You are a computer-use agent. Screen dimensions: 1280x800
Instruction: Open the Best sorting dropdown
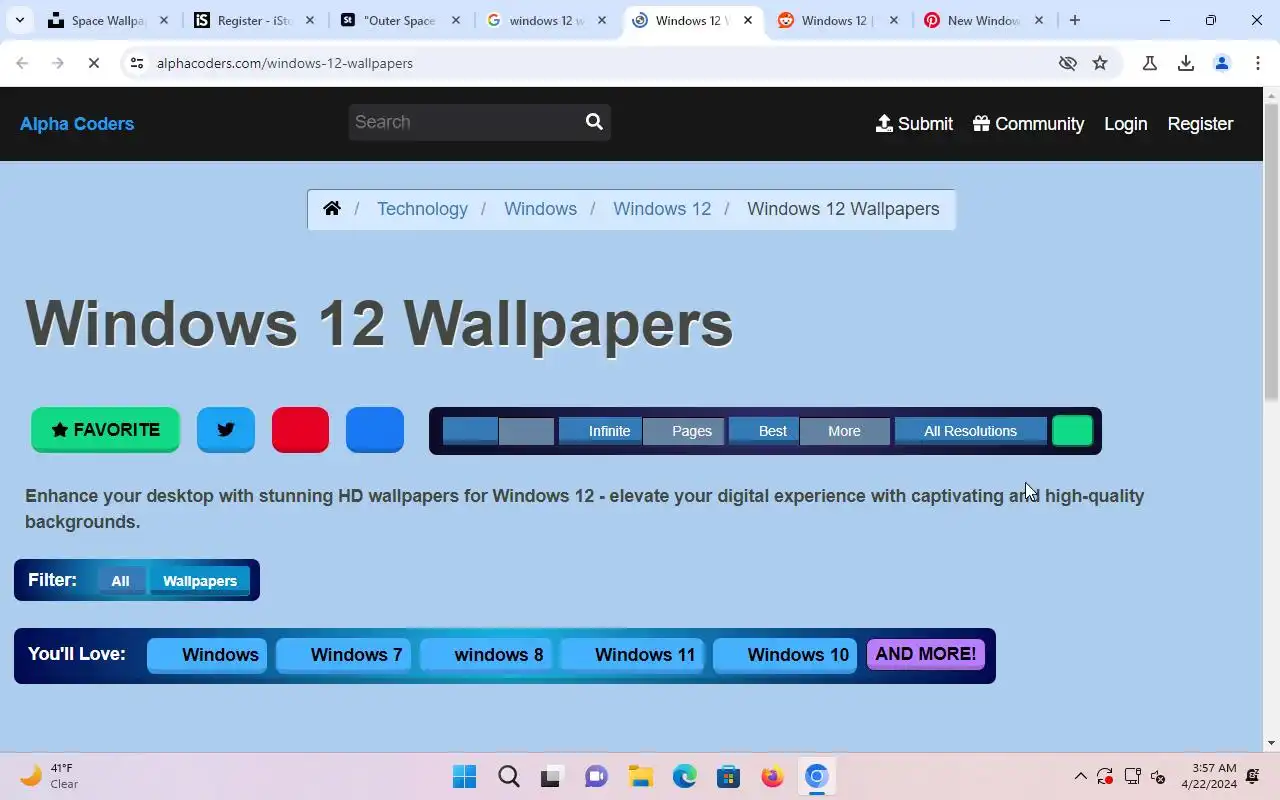tap(764, 431)
